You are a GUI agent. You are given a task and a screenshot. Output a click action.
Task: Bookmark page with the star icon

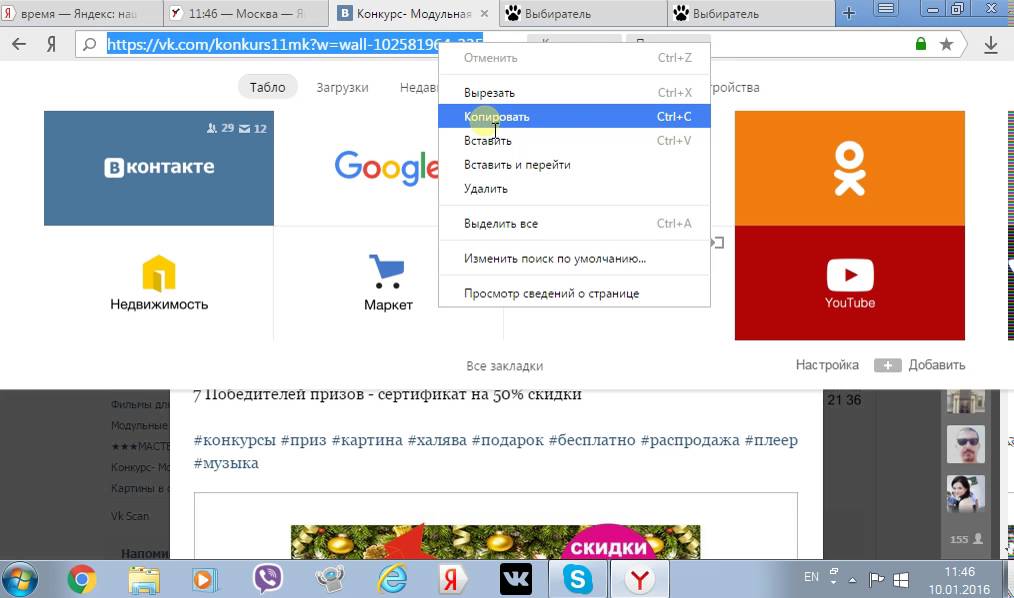click(946, 44)
